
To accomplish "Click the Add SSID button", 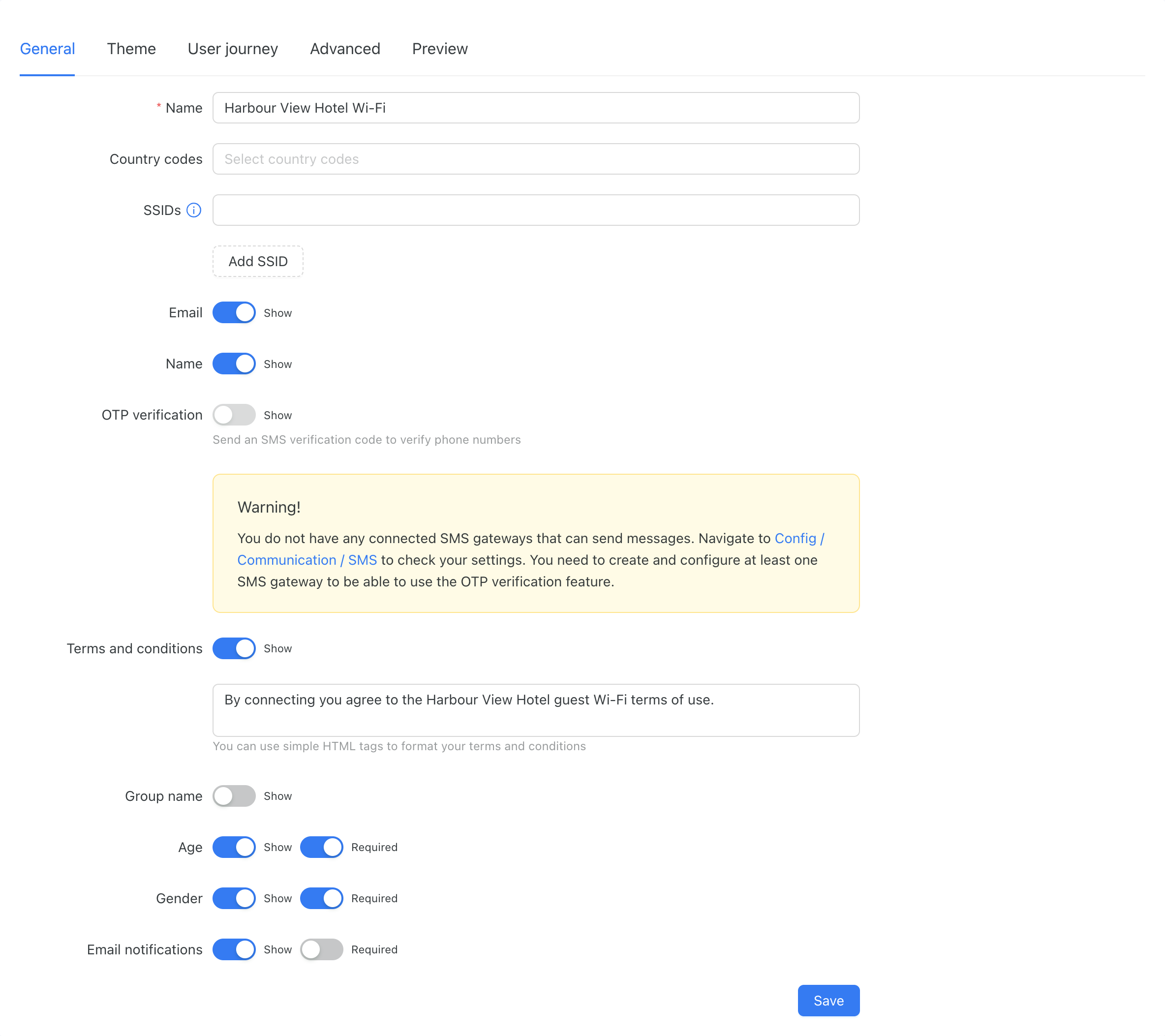I will click(x=258, y=262).
